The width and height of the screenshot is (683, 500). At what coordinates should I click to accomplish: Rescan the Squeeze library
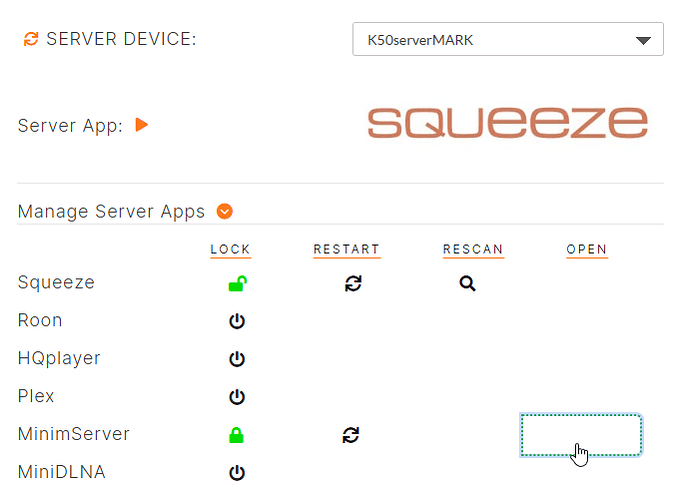pos(467,284)
